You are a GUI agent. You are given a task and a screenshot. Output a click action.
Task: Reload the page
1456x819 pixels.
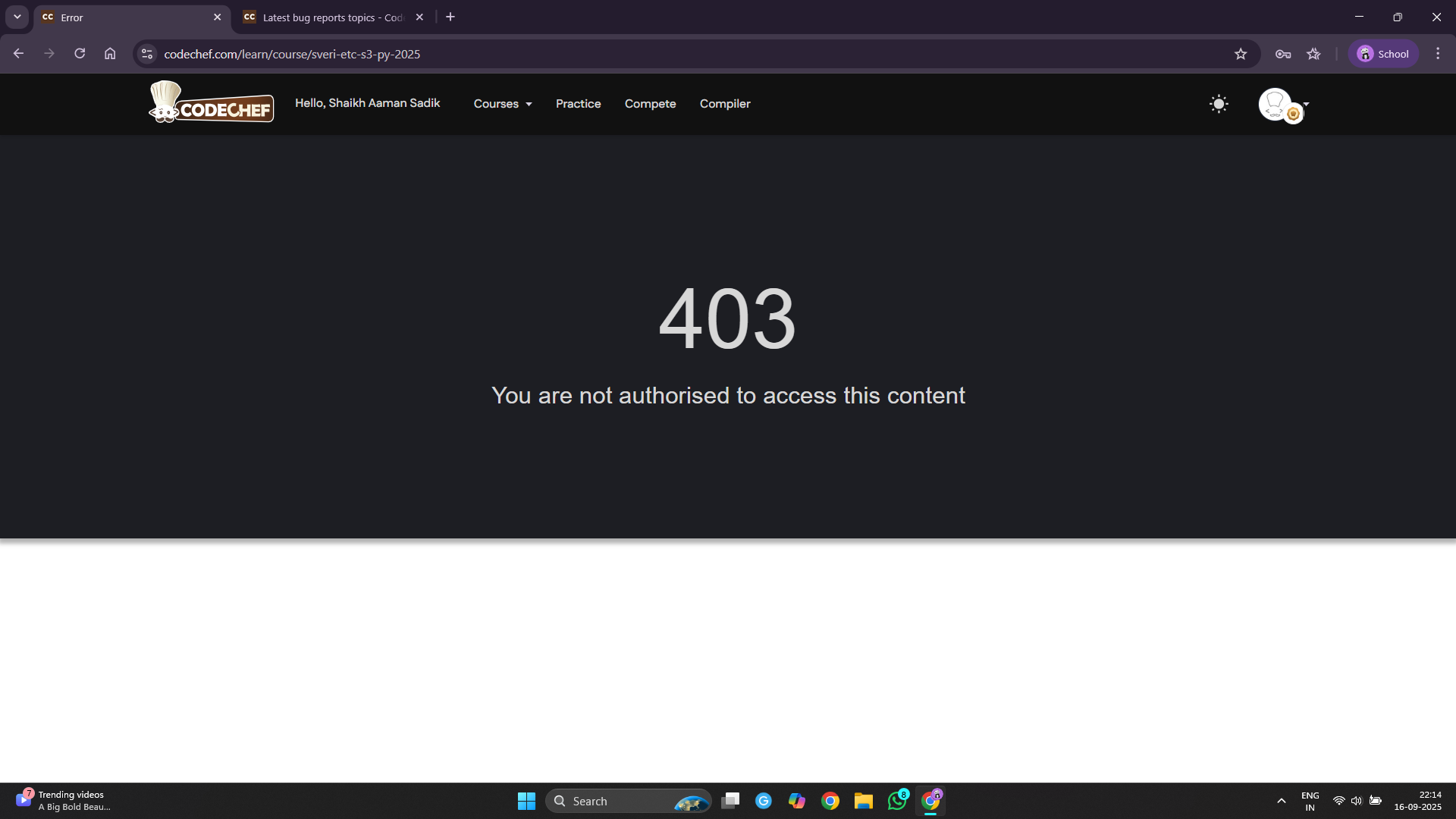coord(80,54)
